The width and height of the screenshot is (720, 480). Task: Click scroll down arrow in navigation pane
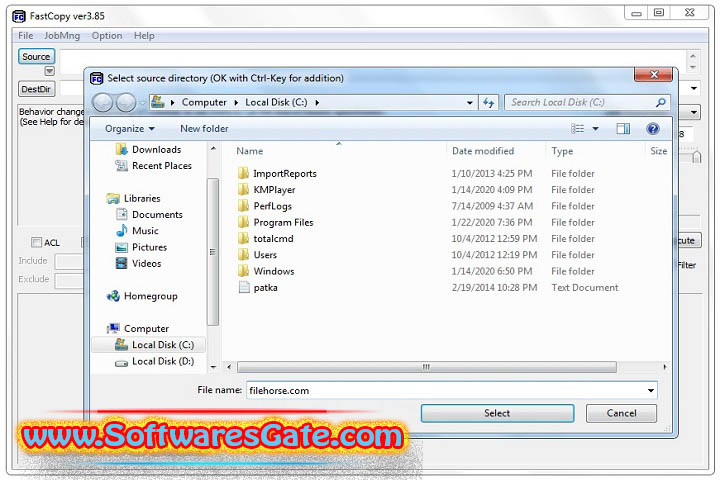213,367
